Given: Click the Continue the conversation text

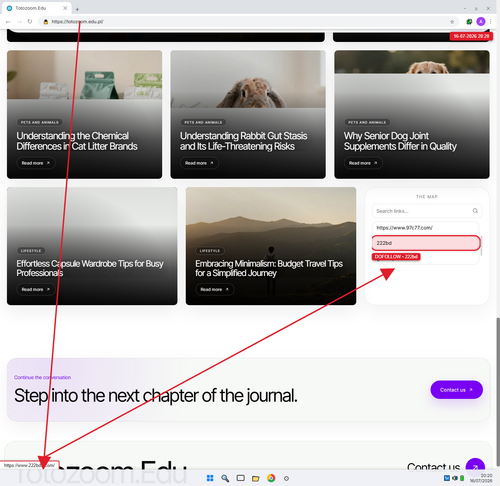Looking at the screenshot, I should click(x=42, y=377).
